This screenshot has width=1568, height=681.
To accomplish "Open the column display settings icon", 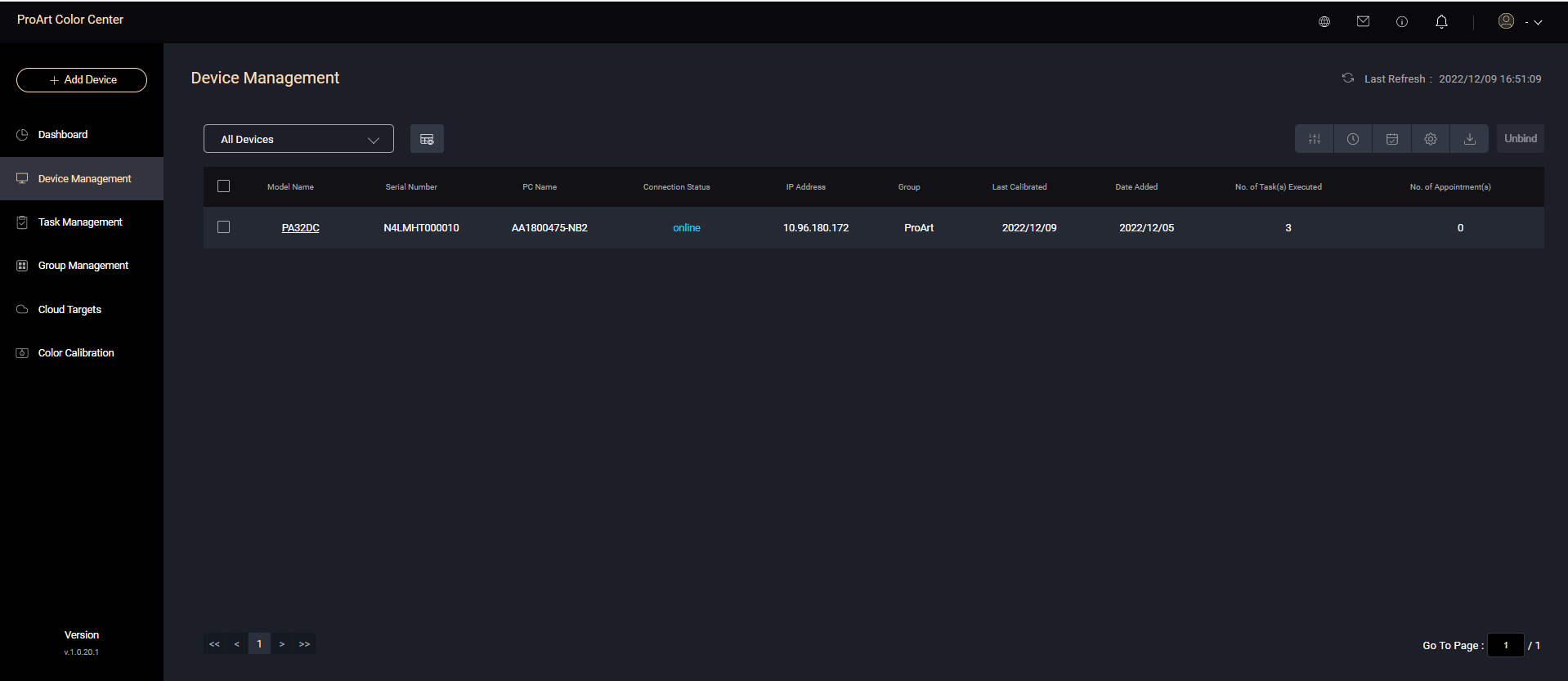I will [x=427, y=139].
